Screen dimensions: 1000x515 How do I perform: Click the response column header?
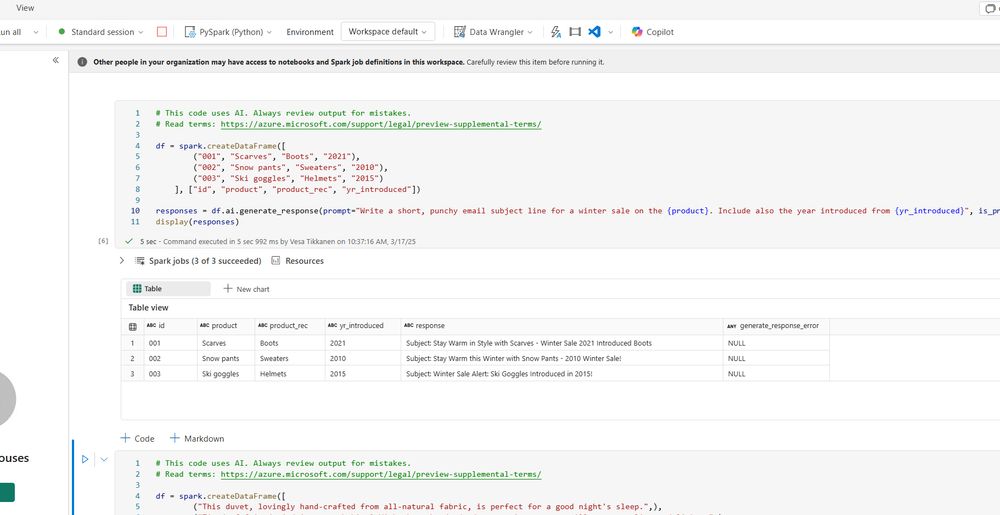[x=562, y=326]
